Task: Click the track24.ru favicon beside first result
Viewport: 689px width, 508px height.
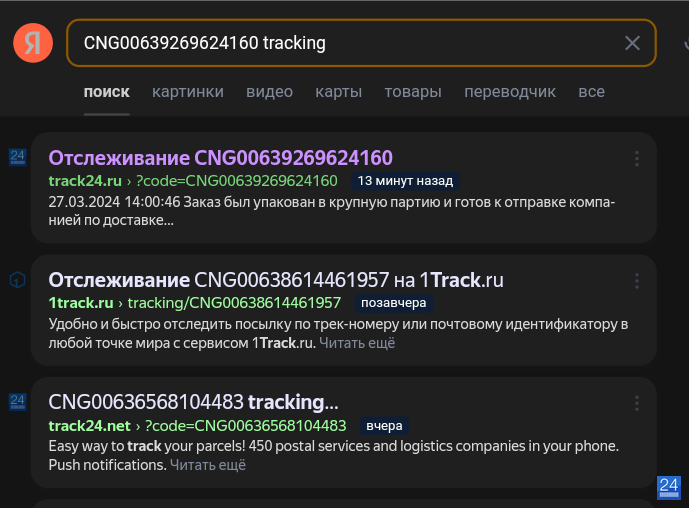Action: click(18, 157)
